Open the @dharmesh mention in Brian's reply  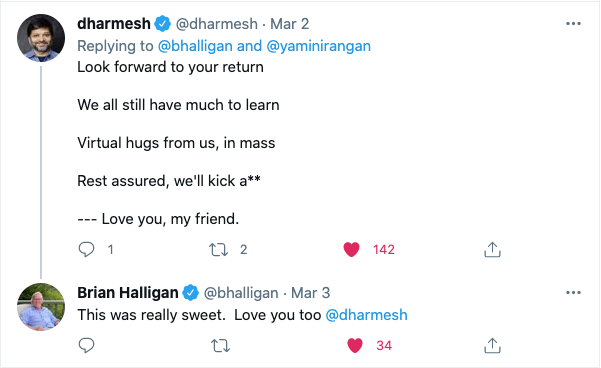point(366,315)
